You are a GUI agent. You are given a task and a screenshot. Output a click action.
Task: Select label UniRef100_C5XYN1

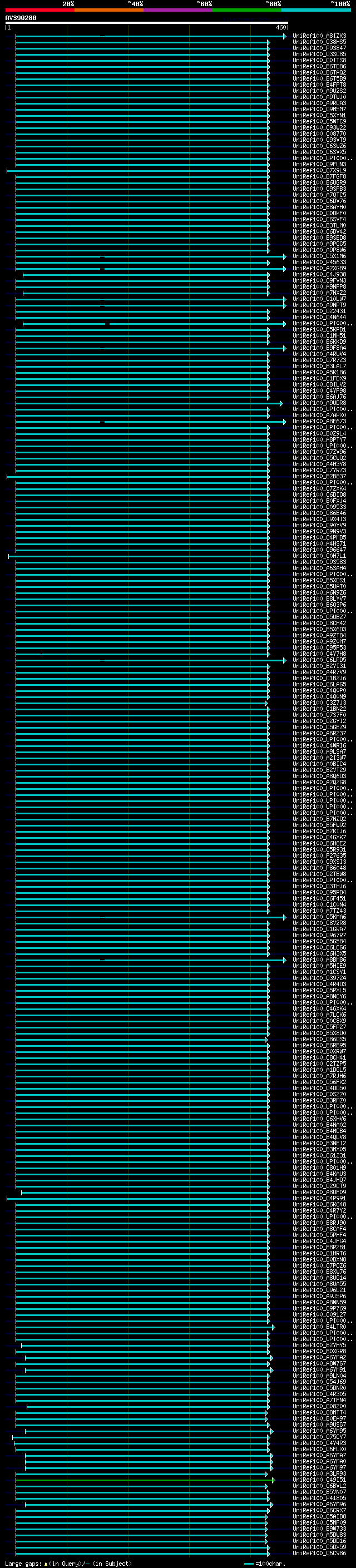319,116
